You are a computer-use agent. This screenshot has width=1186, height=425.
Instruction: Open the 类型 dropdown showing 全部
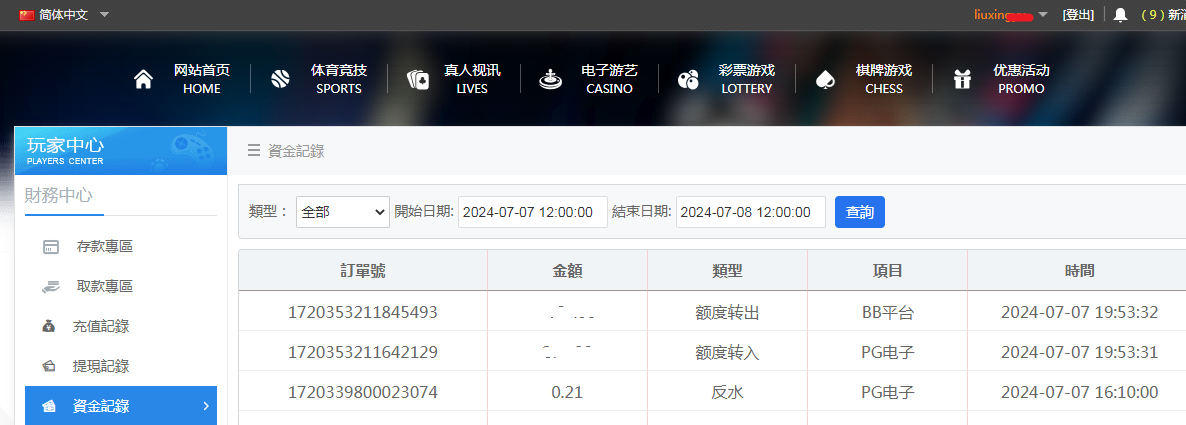point(342,212)
